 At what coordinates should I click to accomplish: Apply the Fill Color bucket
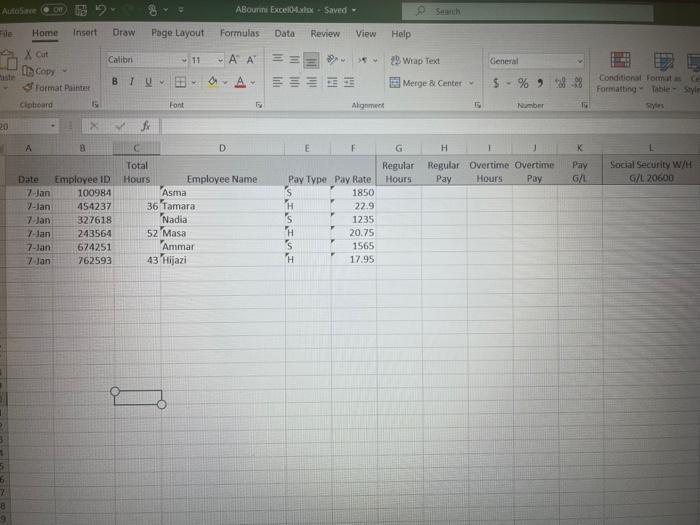click(212, 82)
